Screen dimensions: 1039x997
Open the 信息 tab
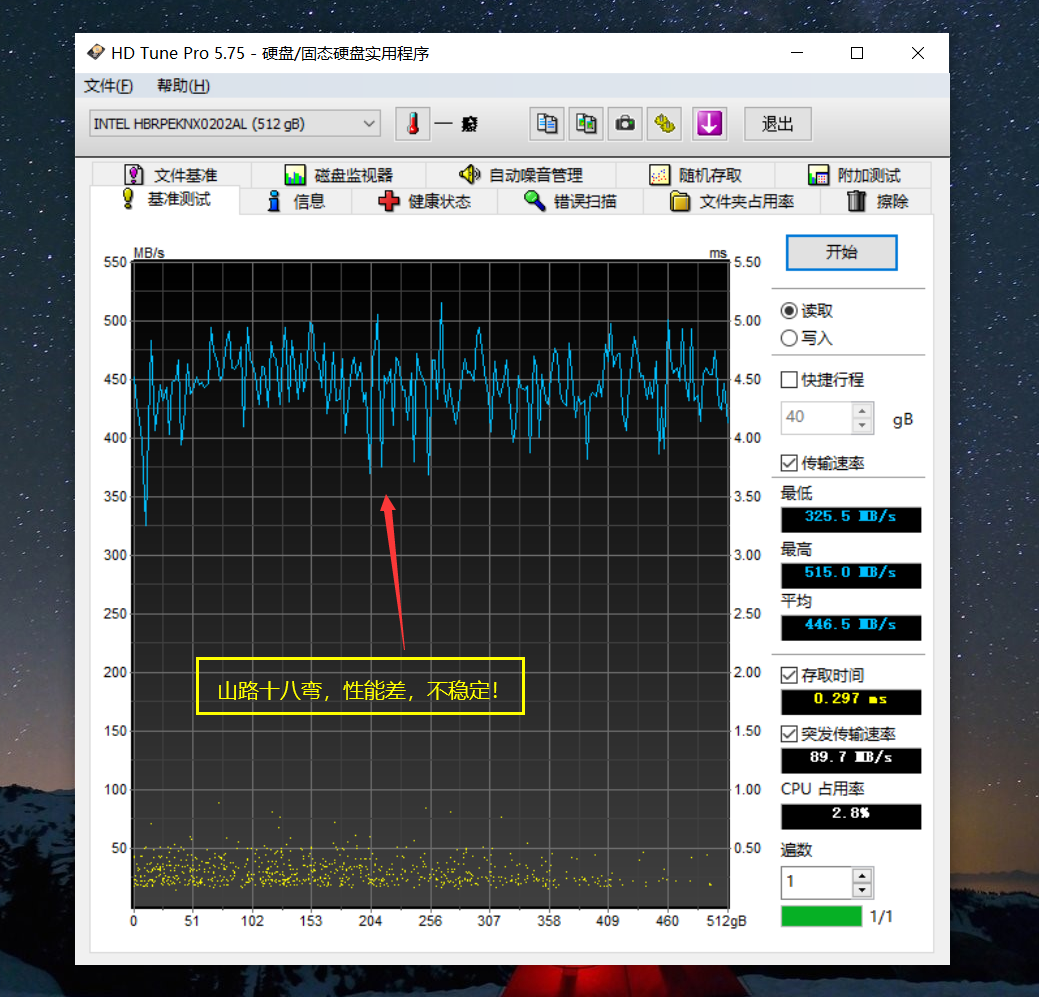[x=296, y=201]
